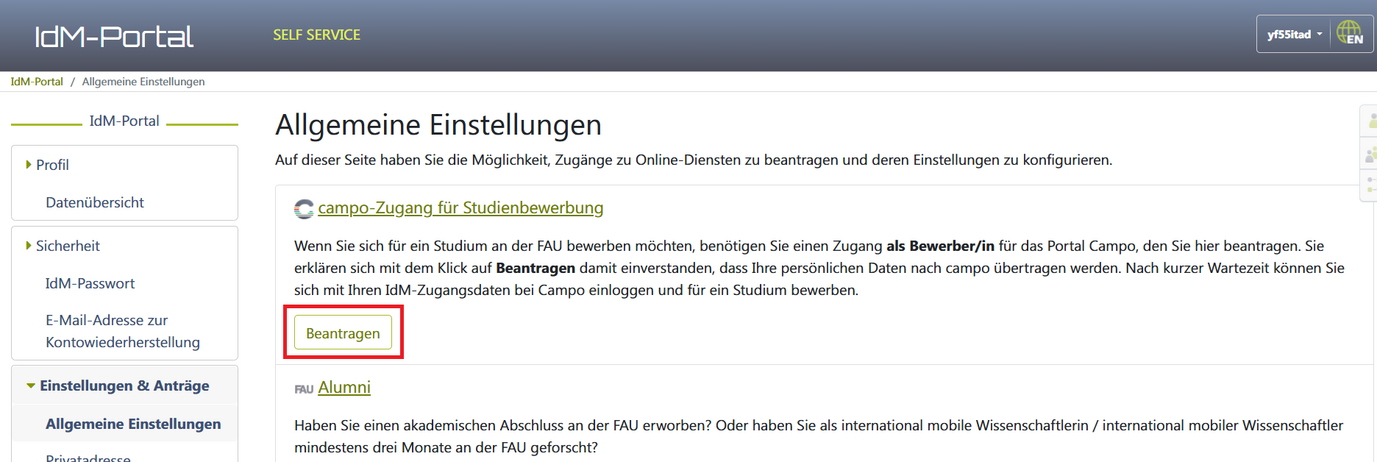1377x462 pixels.
Task: Select Allgemeine Einstellungen in sidebar
Action: point(133,424)
